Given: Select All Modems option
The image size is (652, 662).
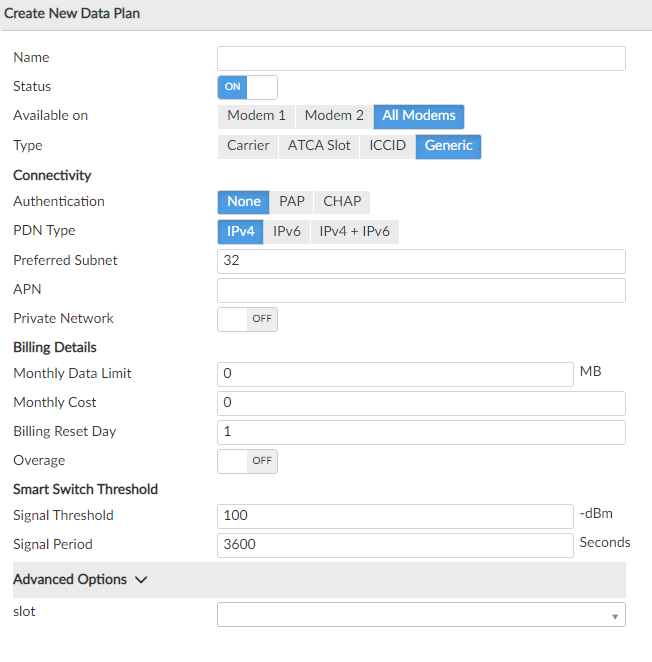Looking at the screenshot, I should pyautogui.click(x=419, y=116).
